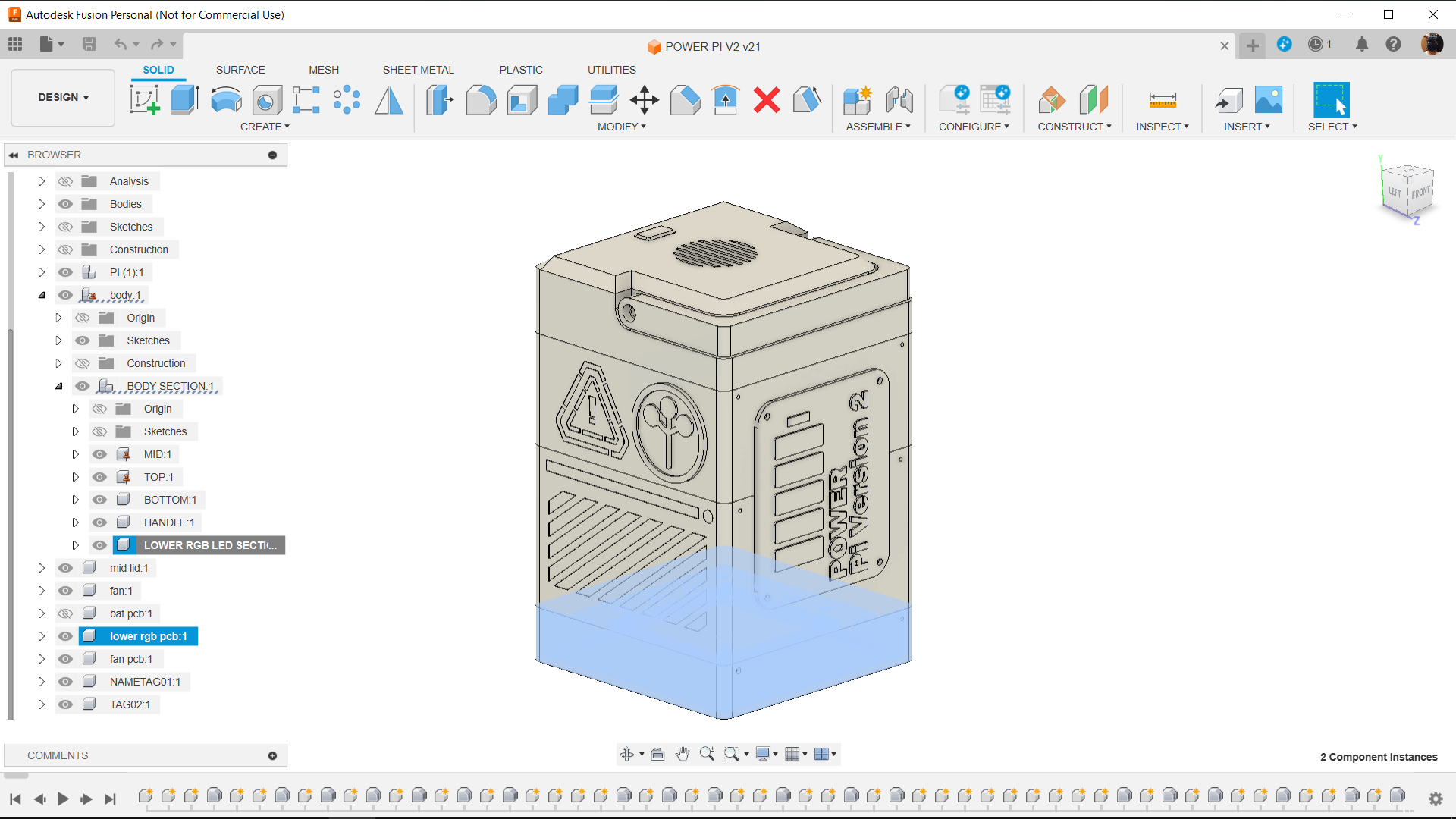Show the bat pcb:1 component
This screenshot has width=1456, height=819.
(x=66, y=613)
